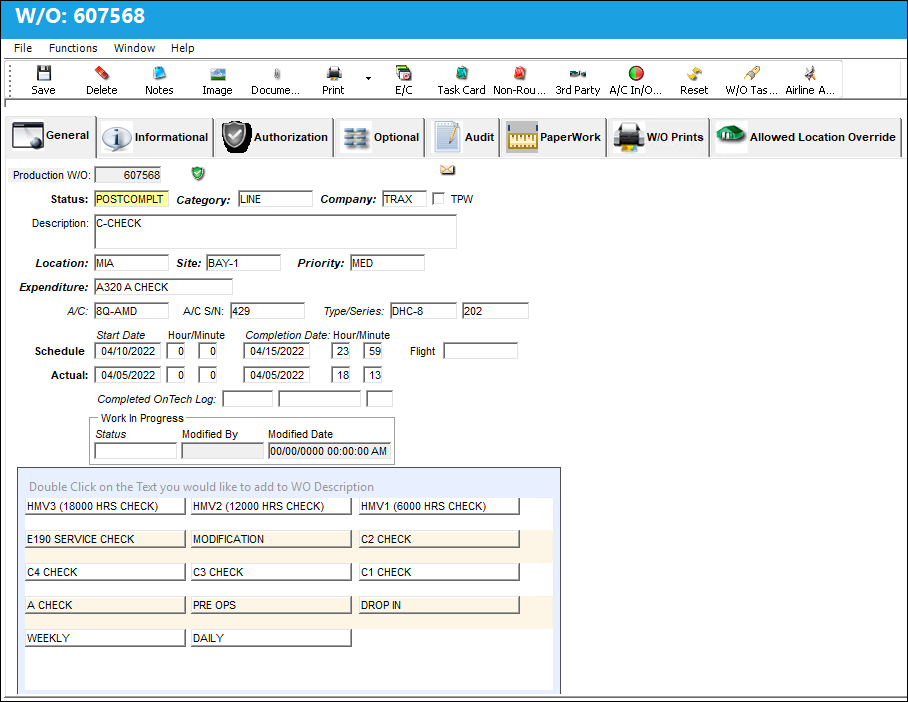908x702 pixels.
Task: Click the Status field showing POSTCOMPLT
Action: (x=131, y=199)
